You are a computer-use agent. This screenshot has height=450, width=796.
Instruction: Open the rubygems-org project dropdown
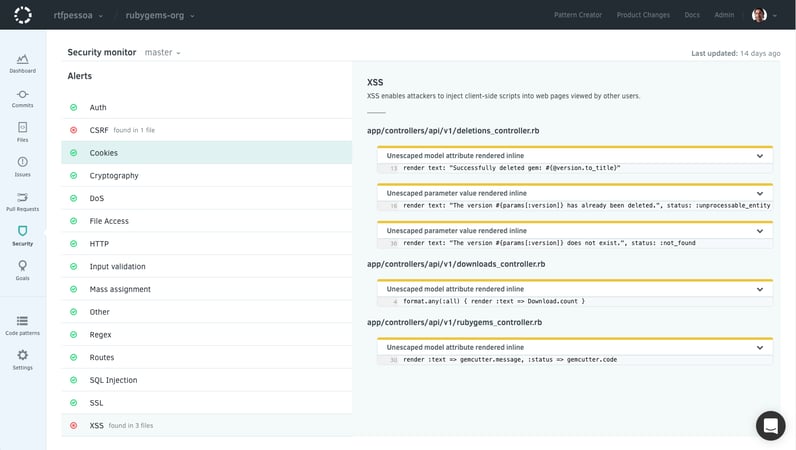(x=160, y=15)
